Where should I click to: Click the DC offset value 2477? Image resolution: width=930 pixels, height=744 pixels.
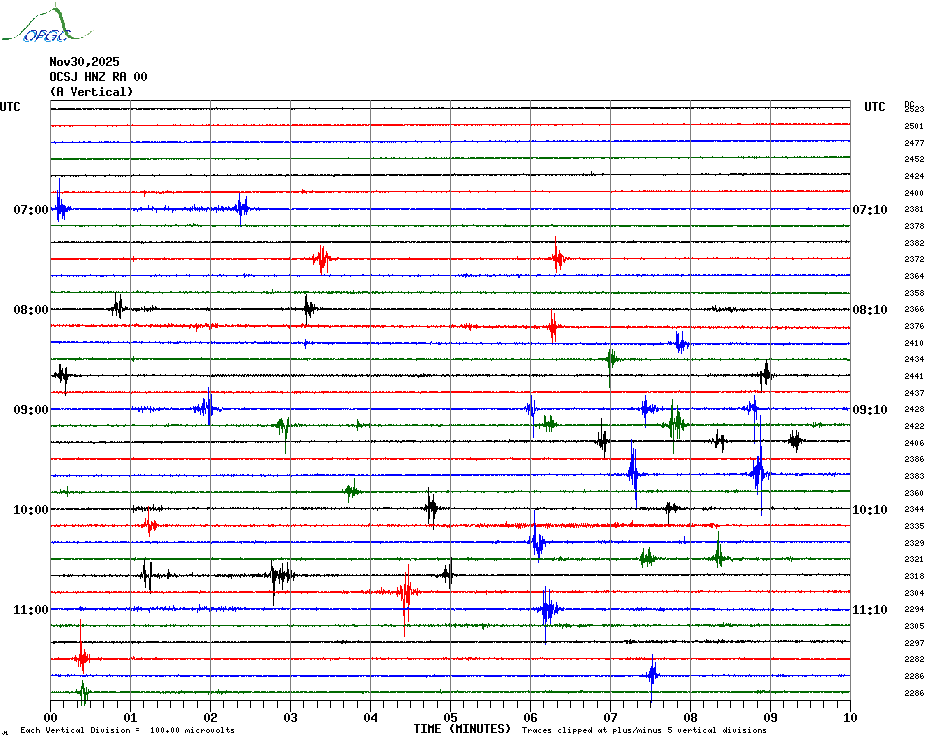point(914,143)
